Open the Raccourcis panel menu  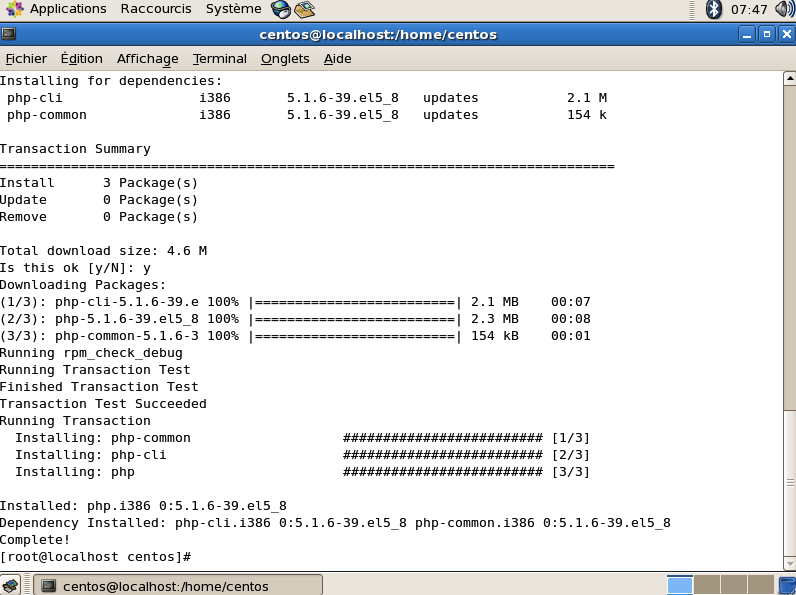(x=156, y=9)
